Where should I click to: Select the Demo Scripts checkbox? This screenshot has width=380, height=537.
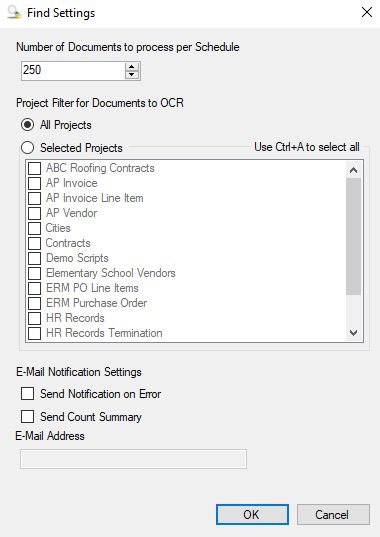tap(34, 258)
